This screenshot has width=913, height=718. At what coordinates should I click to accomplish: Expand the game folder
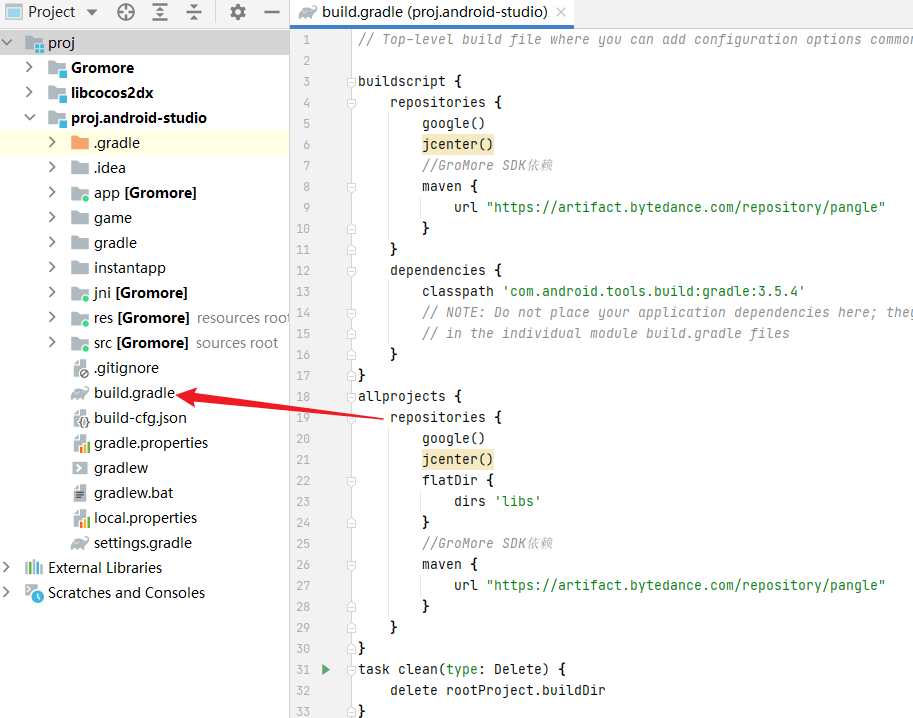(52, 218)
